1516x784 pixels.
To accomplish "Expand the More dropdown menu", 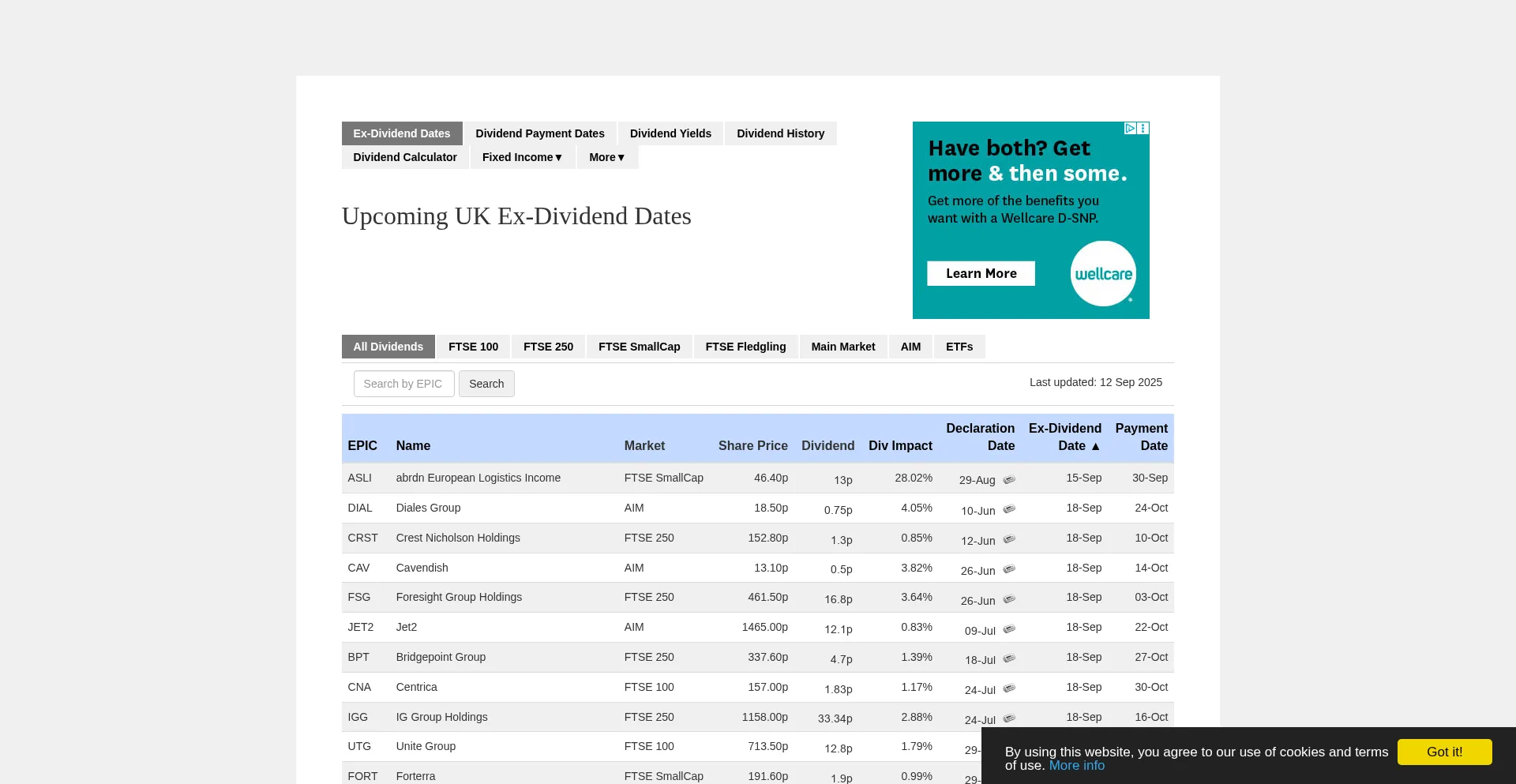I will click(607, 157).
